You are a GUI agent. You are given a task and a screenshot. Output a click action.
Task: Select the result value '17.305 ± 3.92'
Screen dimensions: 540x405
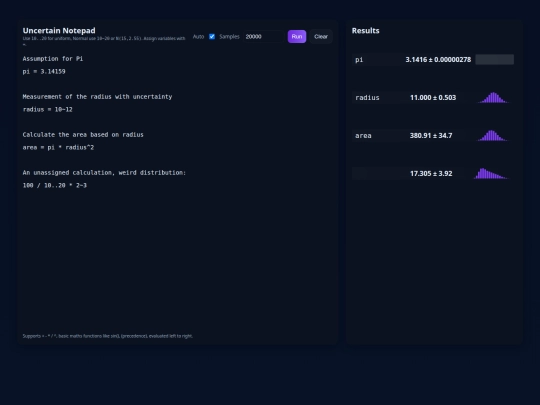click(x=431, y=173)
